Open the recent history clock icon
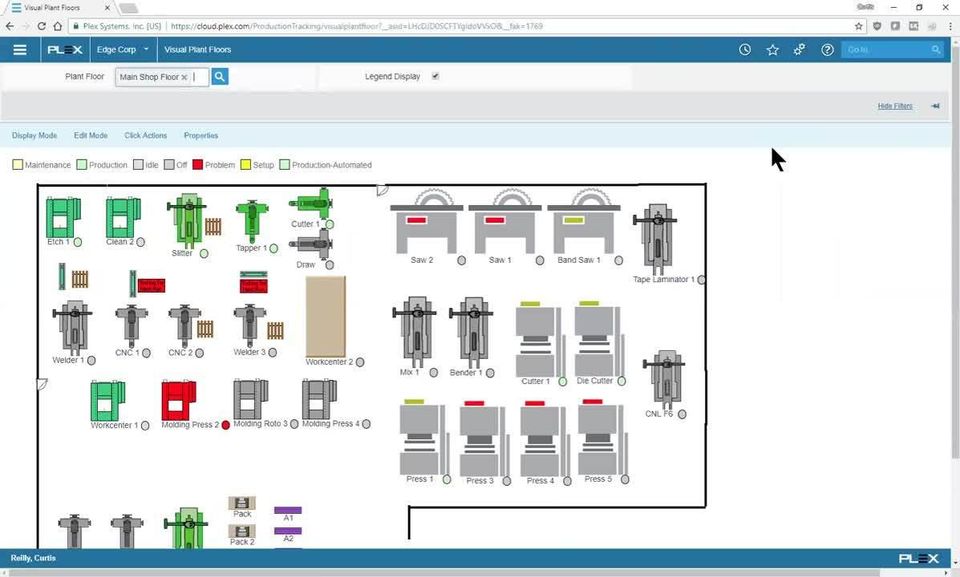 (x=744, y=50)
